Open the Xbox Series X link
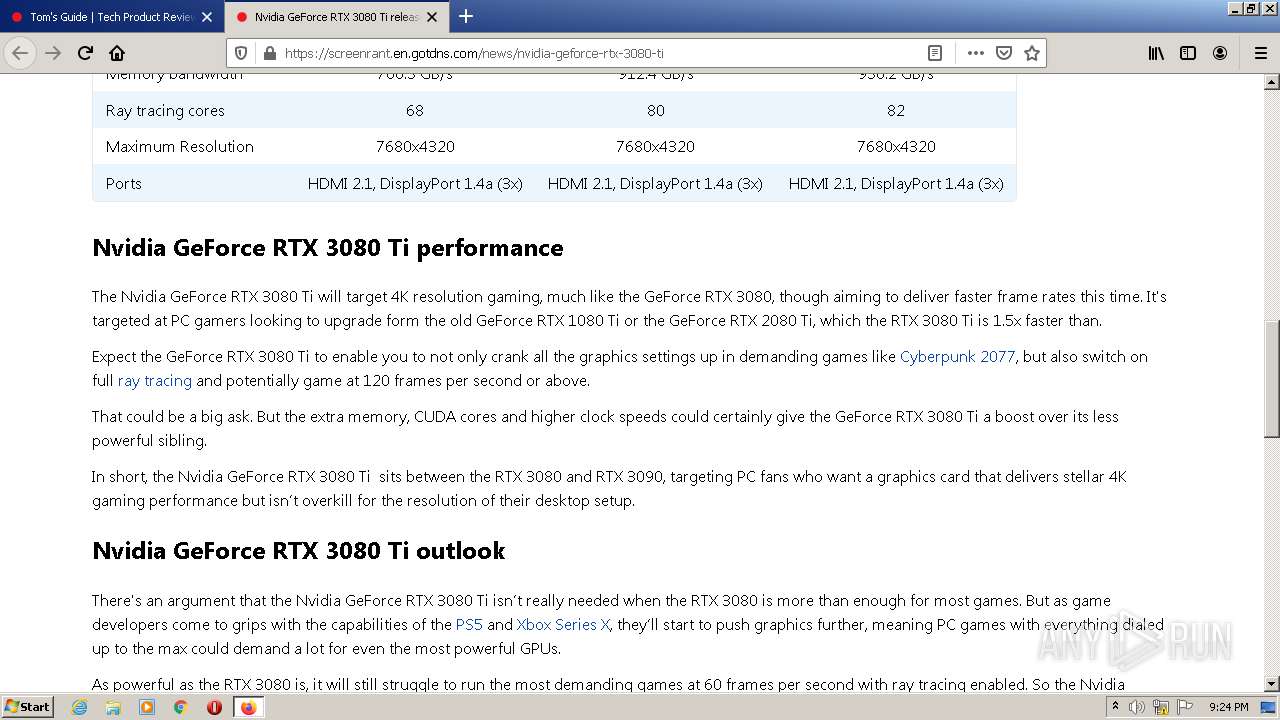Image resolution: width=1280 pixels, height=720 pixels. coord(563,624)
